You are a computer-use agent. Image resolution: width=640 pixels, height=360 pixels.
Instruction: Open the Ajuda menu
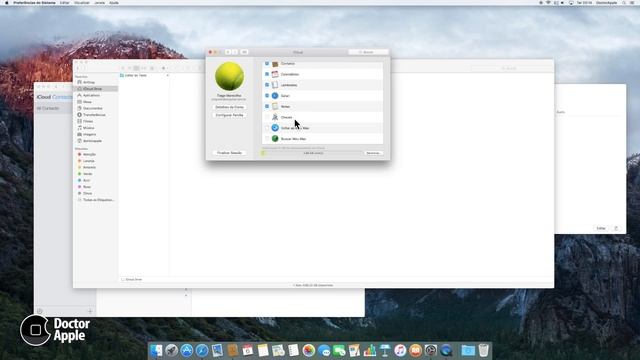114,2
